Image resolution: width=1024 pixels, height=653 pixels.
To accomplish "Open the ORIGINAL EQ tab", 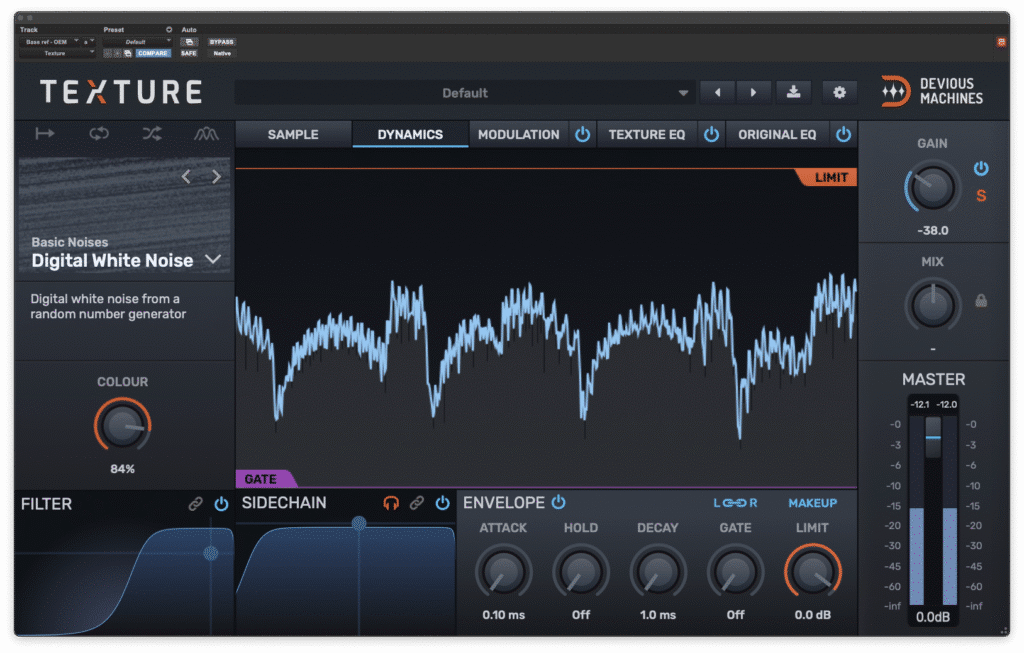I will click(x=777, y=135).
